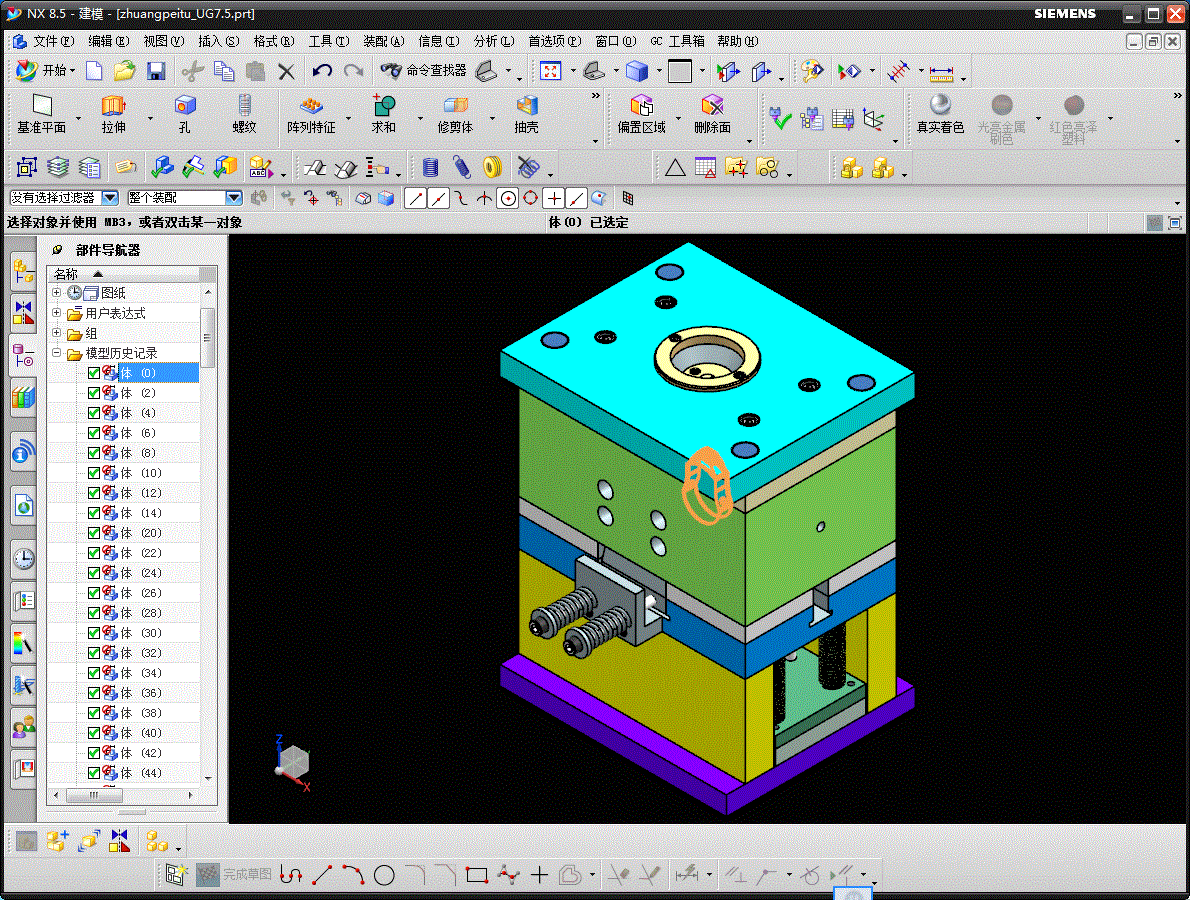Click the New file icon

click(94, 71)
